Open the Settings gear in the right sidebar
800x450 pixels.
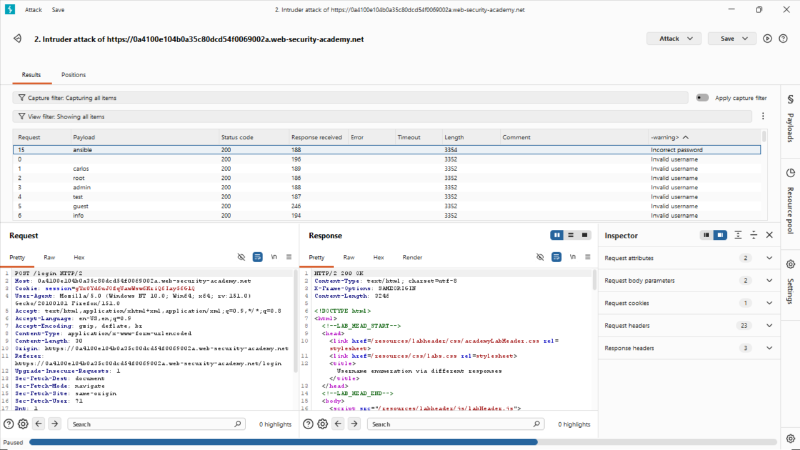tap(790, 264)
